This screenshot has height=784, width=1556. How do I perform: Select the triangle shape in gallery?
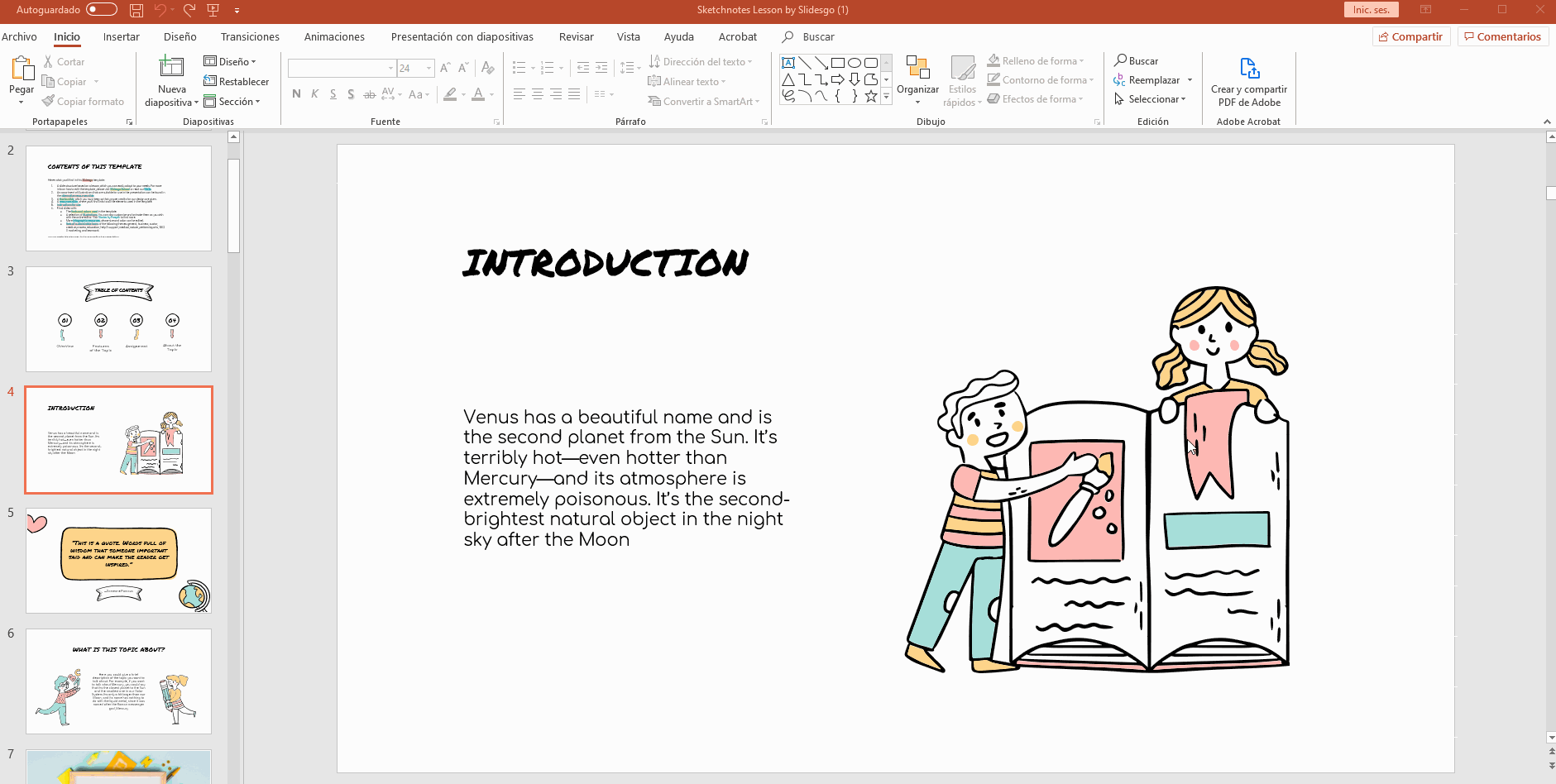click(x=788, y=79)
